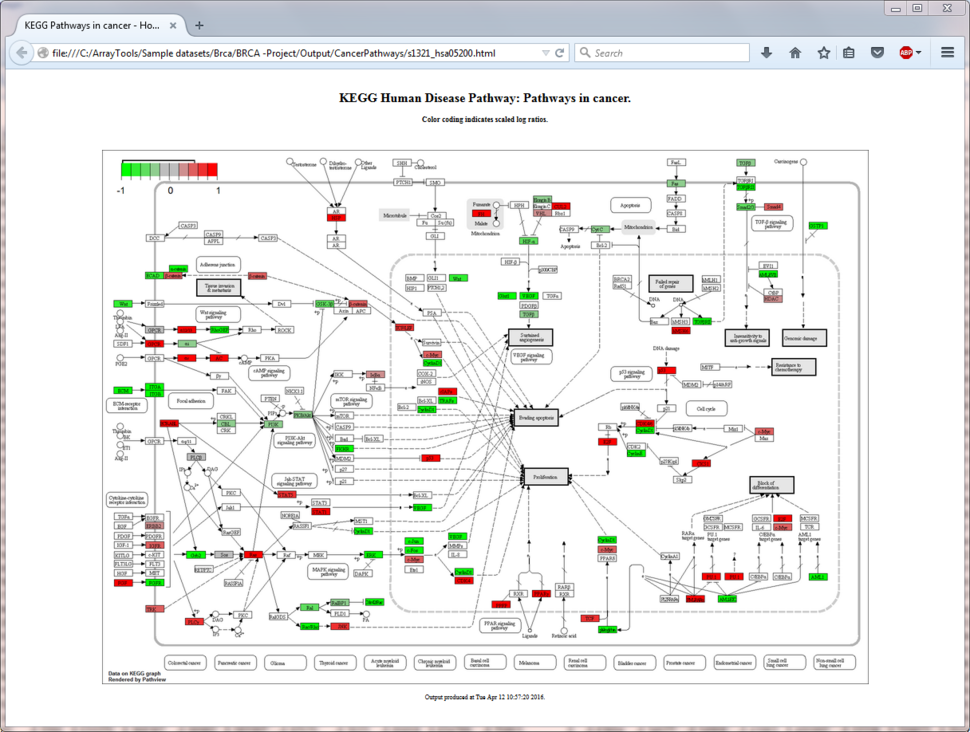970x732 pixels.
Task: Click the Mitochondrion gray box near Bid
Action: (638, 227)
